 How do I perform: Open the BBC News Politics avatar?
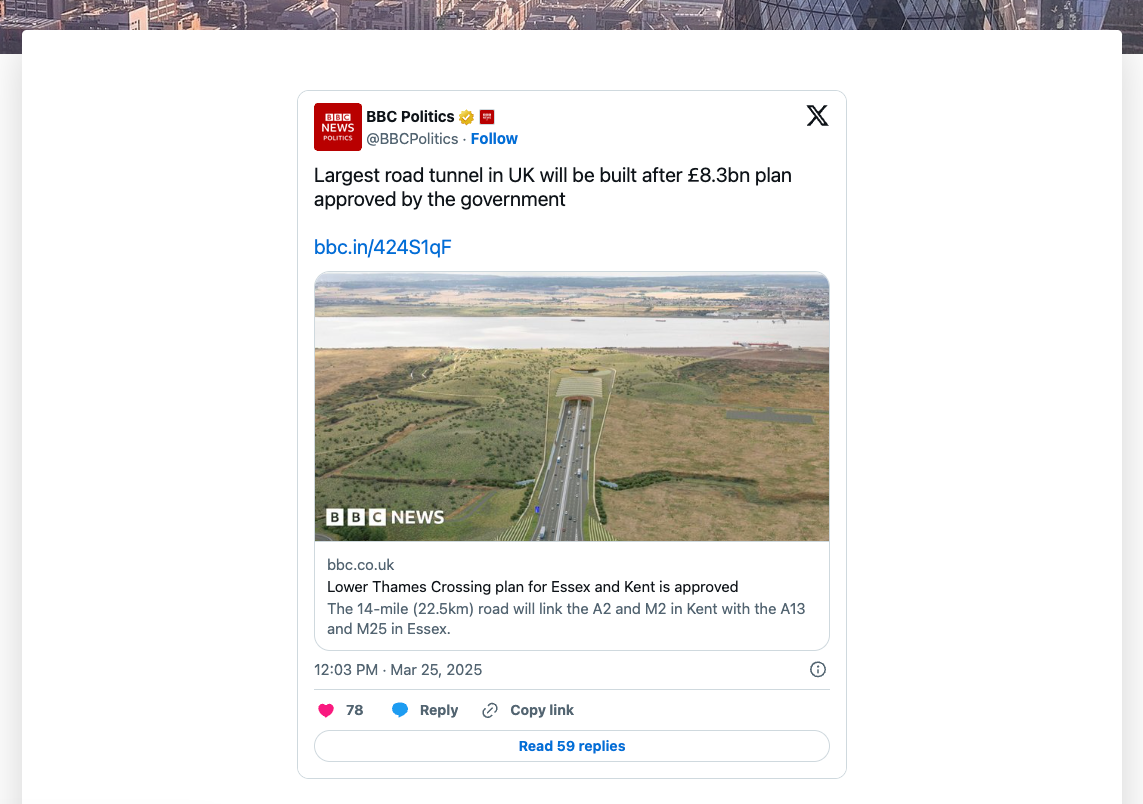coord(338,127)
